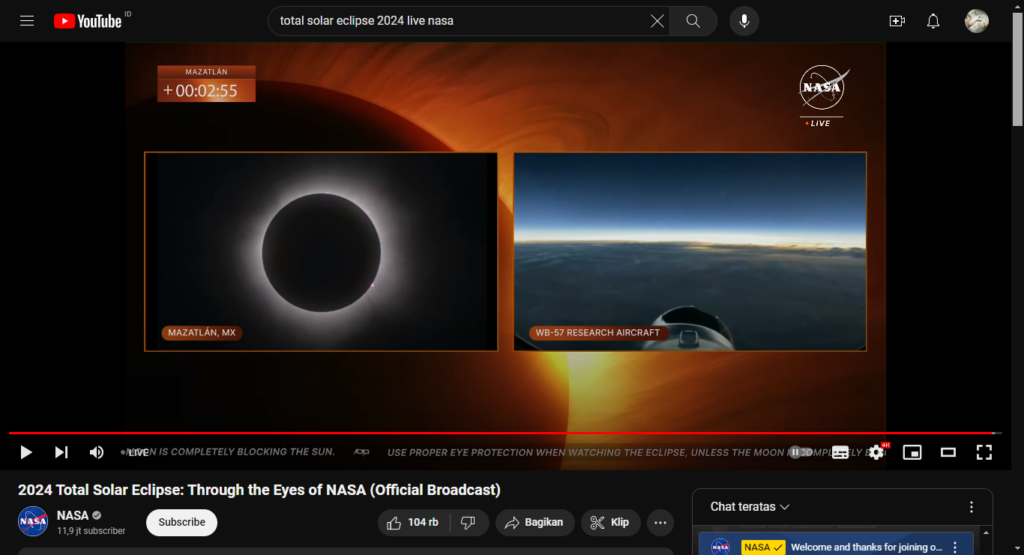This screenshot has width=1024, height=555.
Task: Dislike the video
Action: click(469, 522)
